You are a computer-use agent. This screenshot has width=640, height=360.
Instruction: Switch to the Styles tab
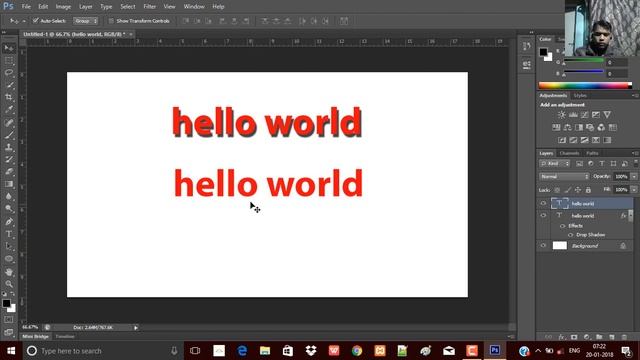click(x=580, y=96)
